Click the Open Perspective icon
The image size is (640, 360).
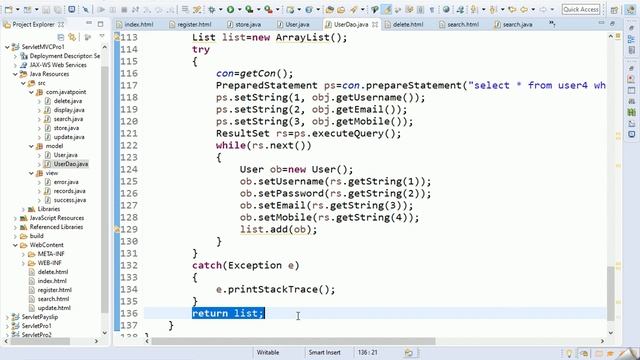tap(614, 9)
